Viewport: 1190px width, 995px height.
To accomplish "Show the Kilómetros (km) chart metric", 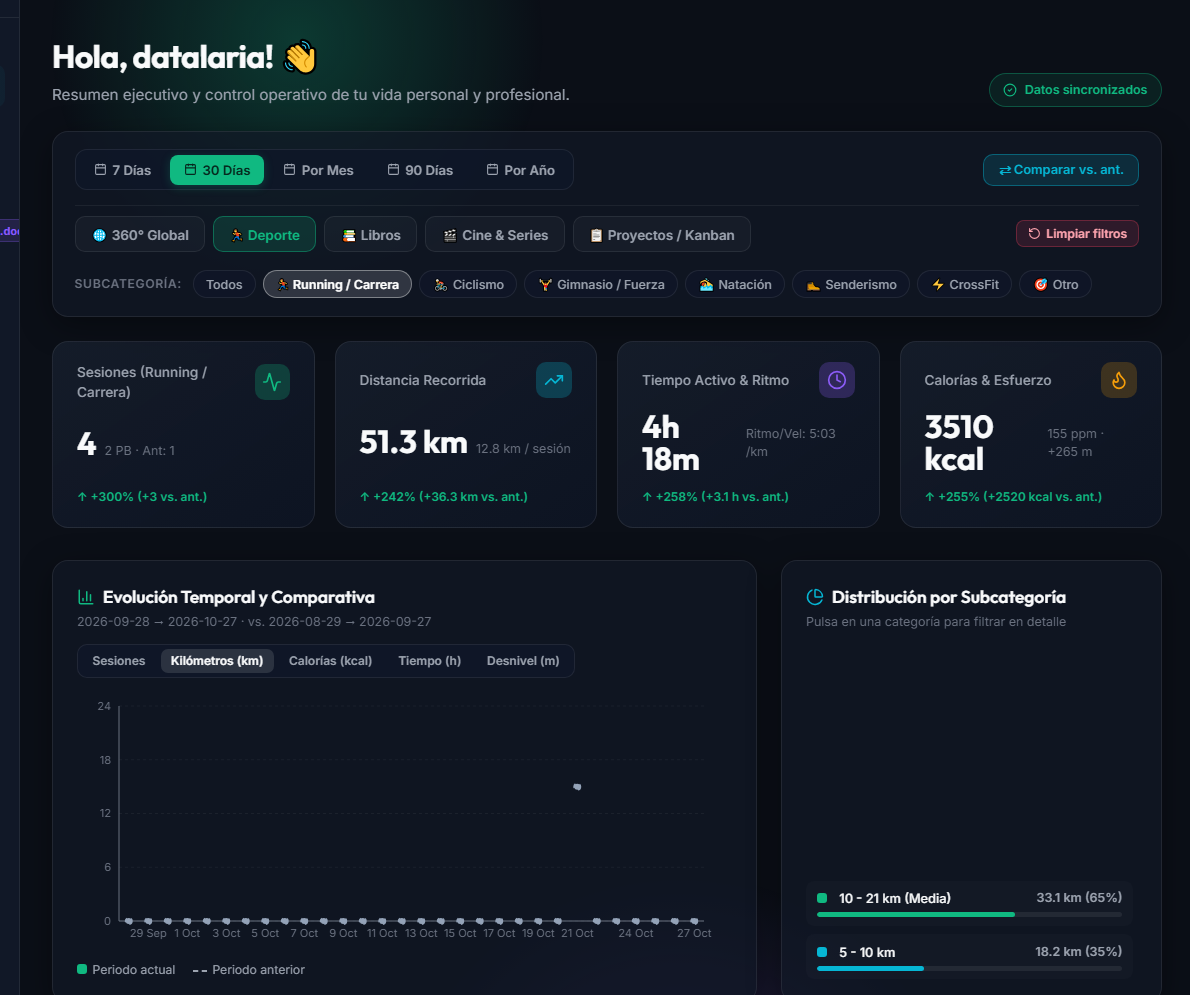I will tap(217, 661).
